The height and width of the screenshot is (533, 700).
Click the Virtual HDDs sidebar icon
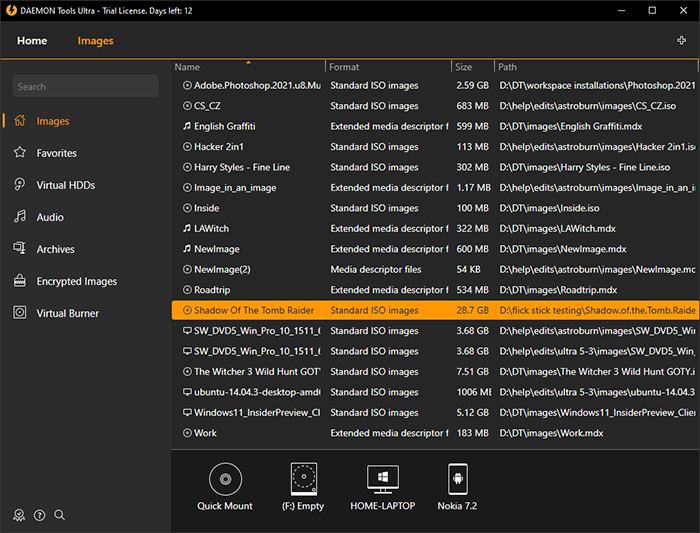[20, 185]
